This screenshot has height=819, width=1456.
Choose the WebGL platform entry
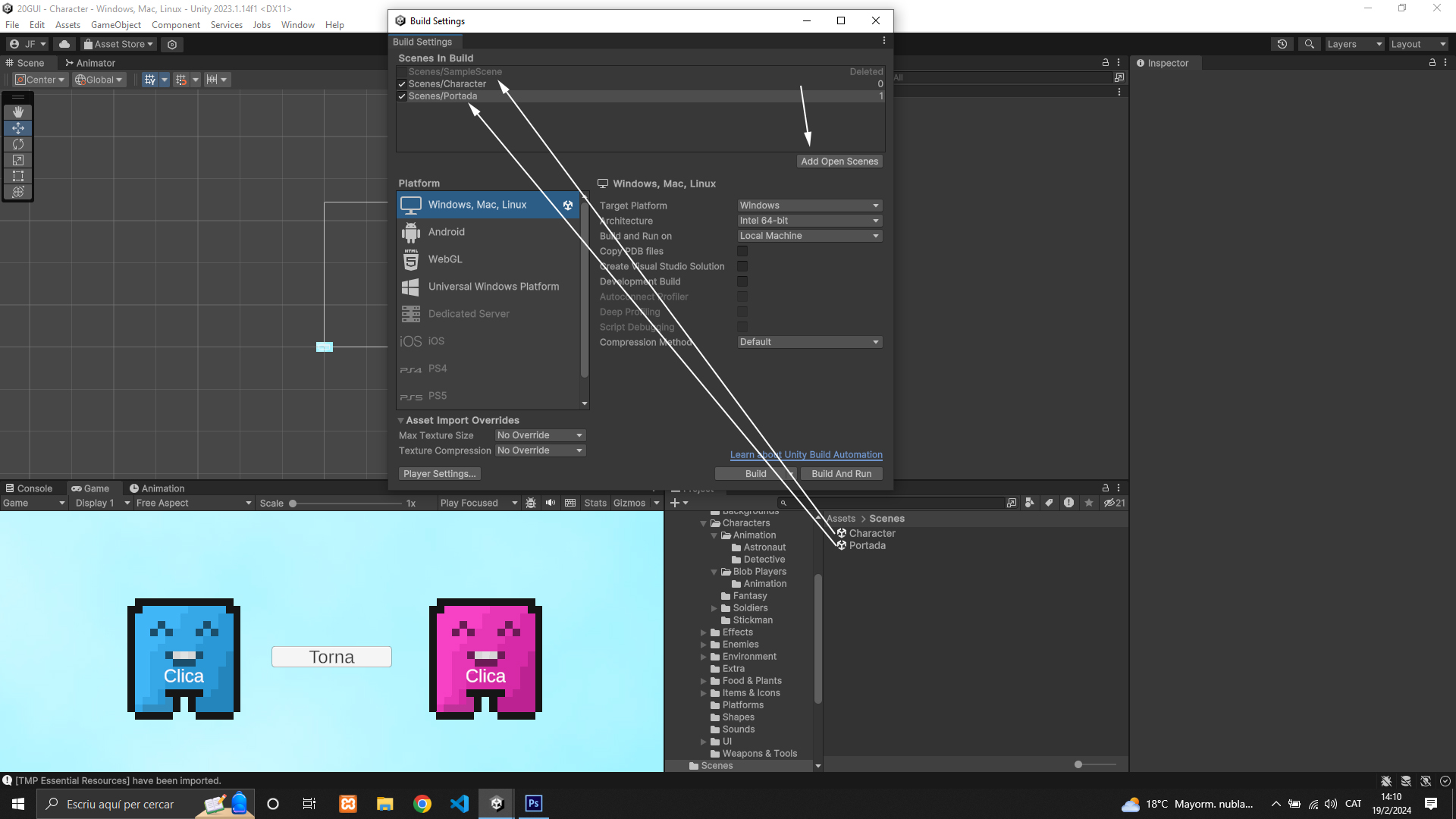tap(445, 259)
